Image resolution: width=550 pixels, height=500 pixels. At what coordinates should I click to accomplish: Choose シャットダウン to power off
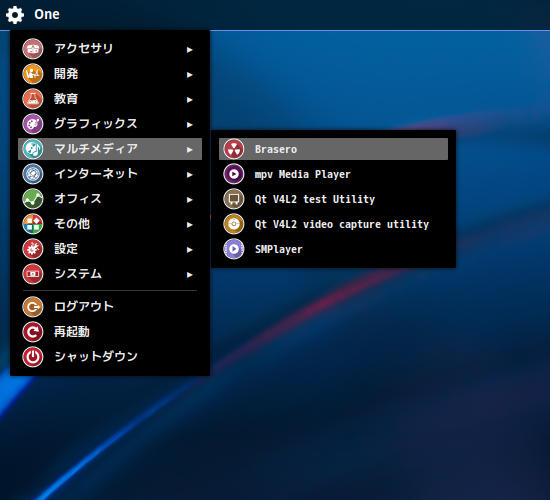point(110,357)
